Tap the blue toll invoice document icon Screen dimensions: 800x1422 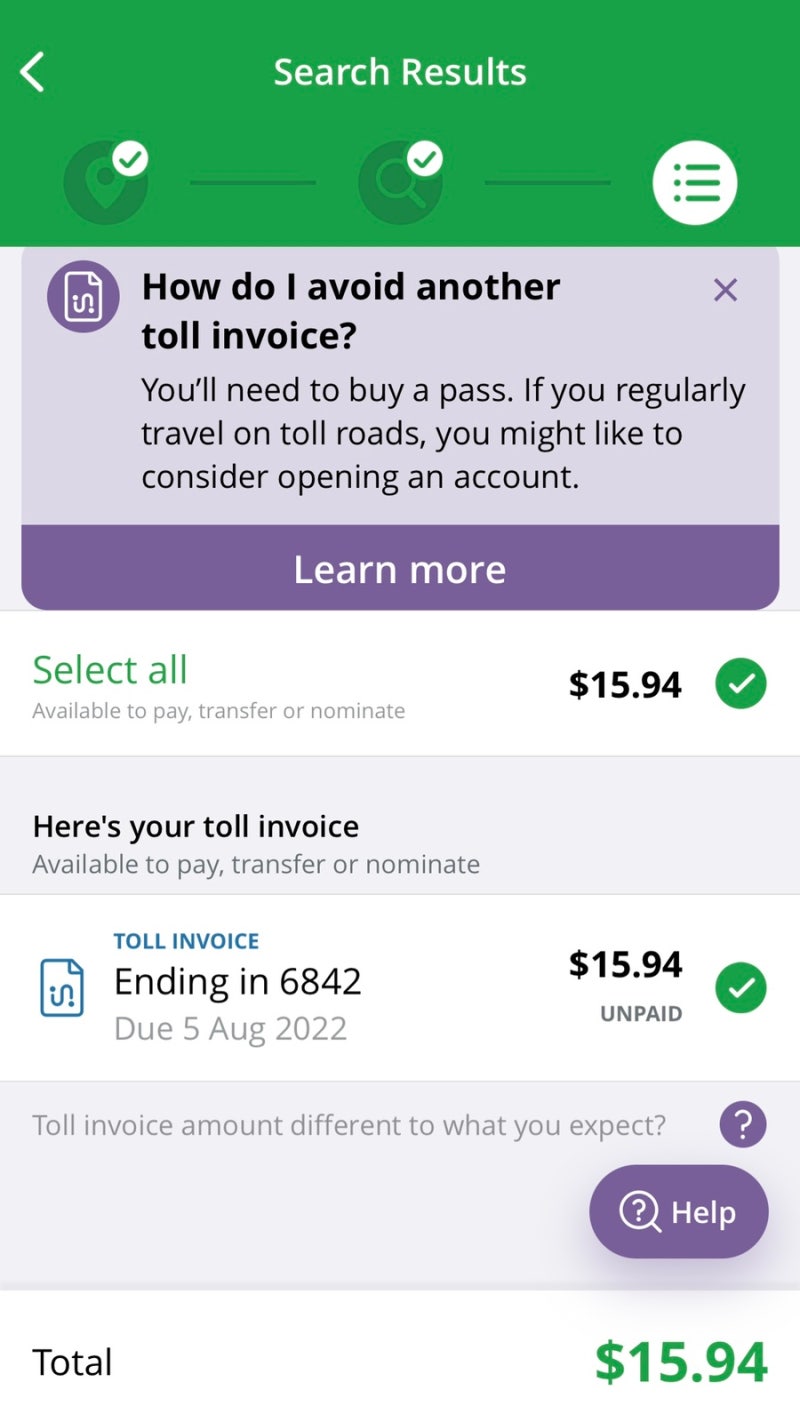[62, 988]
